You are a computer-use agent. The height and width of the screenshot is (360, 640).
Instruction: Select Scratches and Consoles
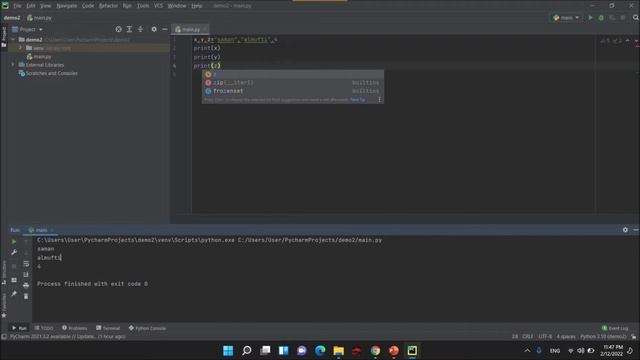tap(48, 73)
